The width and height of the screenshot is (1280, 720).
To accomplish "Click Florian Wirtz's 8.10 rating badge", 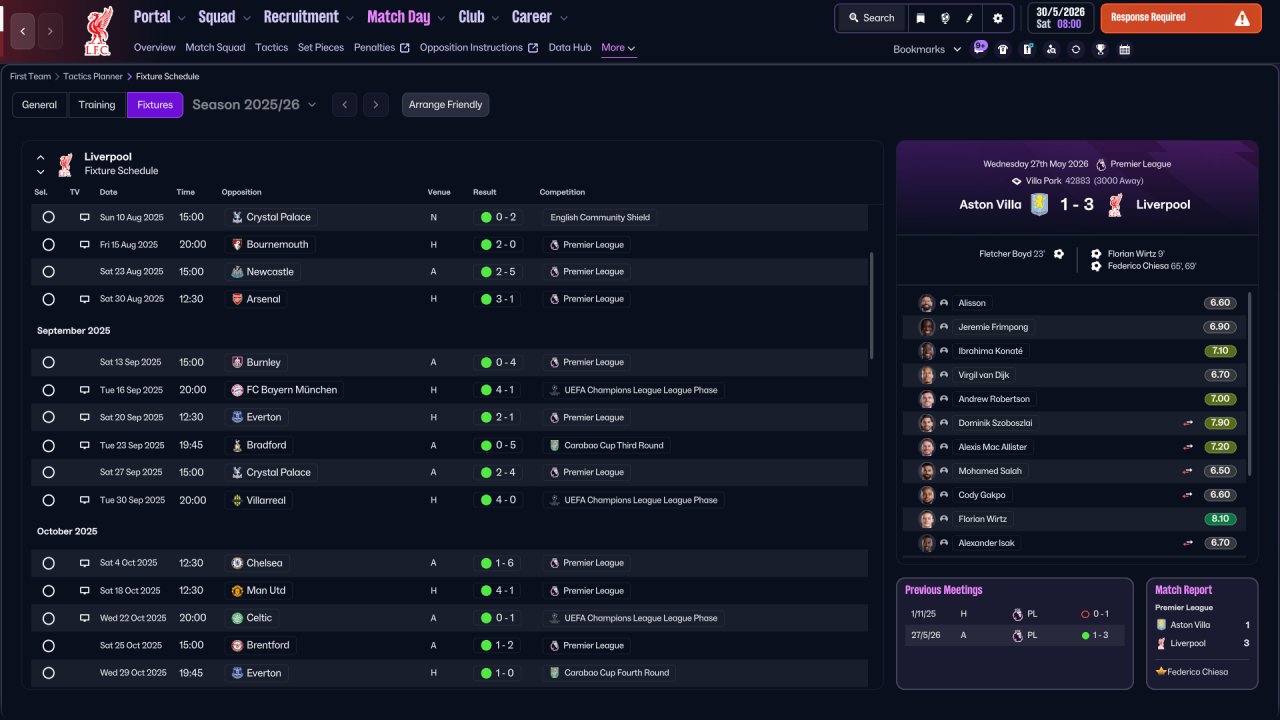I will coord(1220,519).
